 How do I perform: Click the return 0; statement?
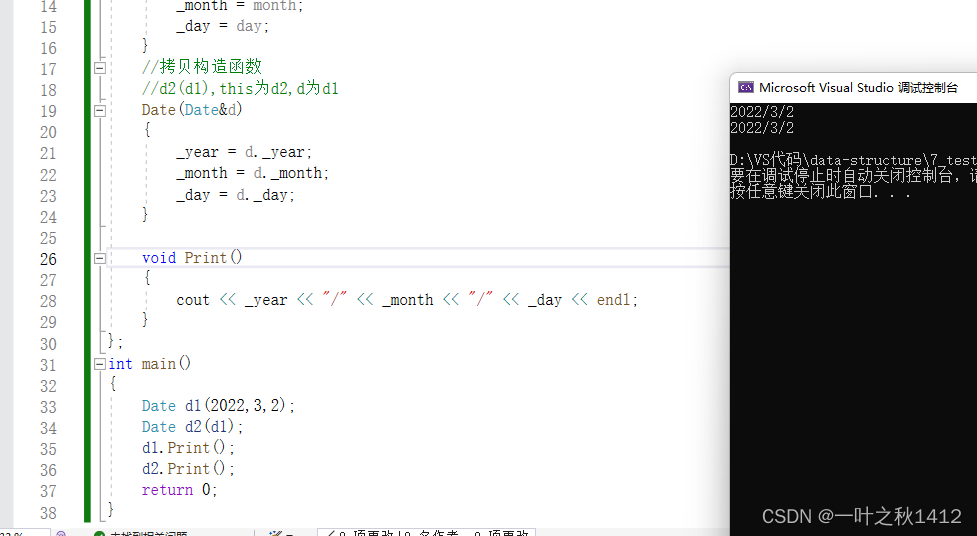[179, 490]
